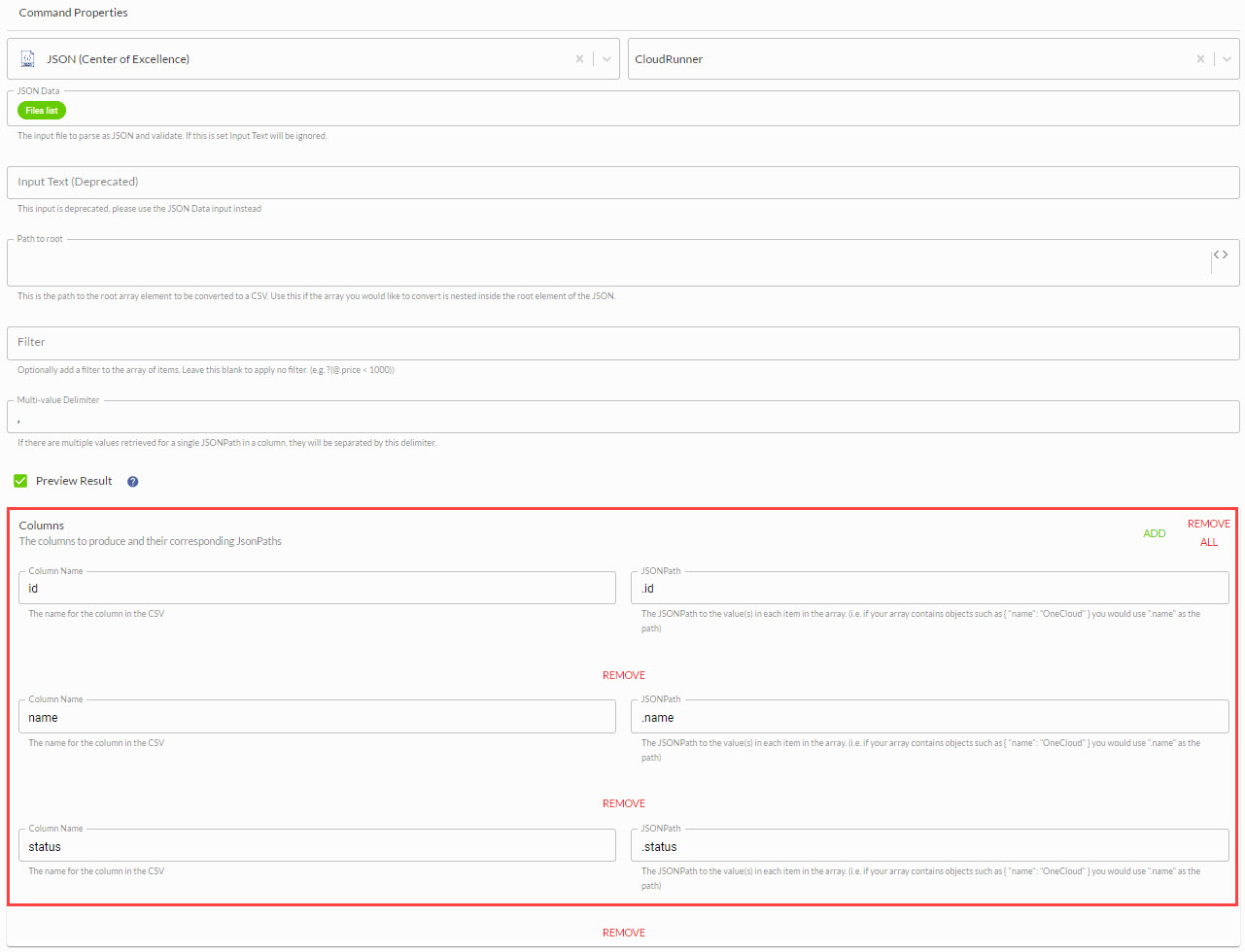Toggle code view icon in Path to root
Image resolution: width=1245 pixels, height=952 pixels.
pos(1220,255)
